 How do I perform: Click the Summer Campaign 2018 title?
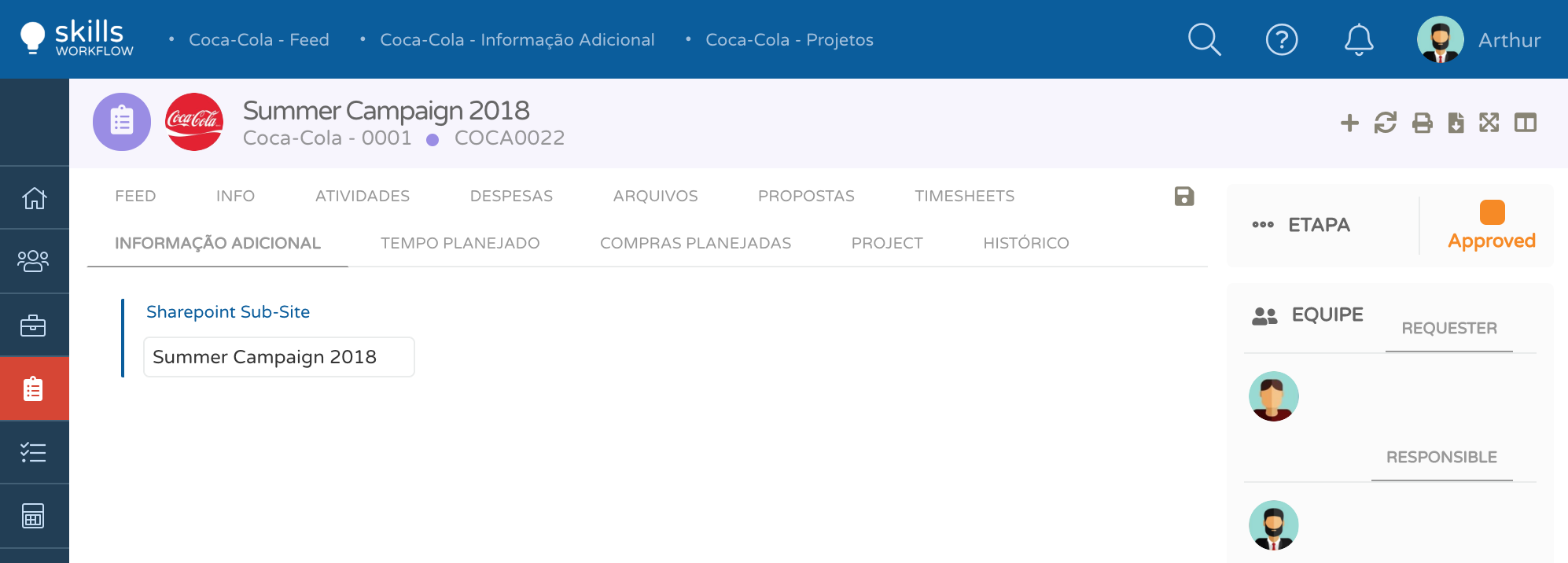(x=386, y=110)
